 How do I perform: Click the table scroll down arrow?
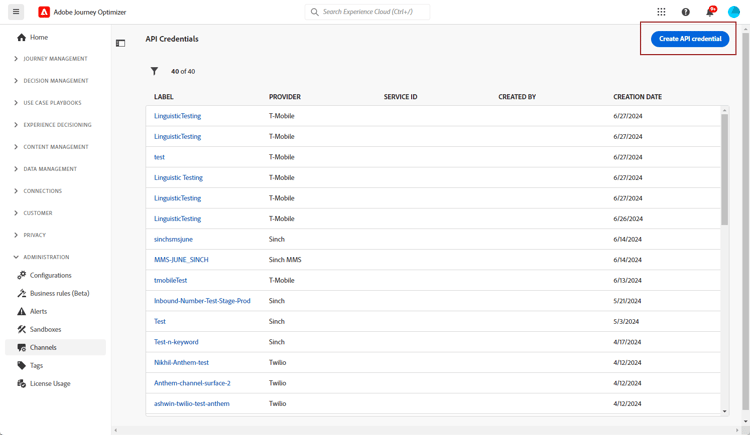coord(724,411)
